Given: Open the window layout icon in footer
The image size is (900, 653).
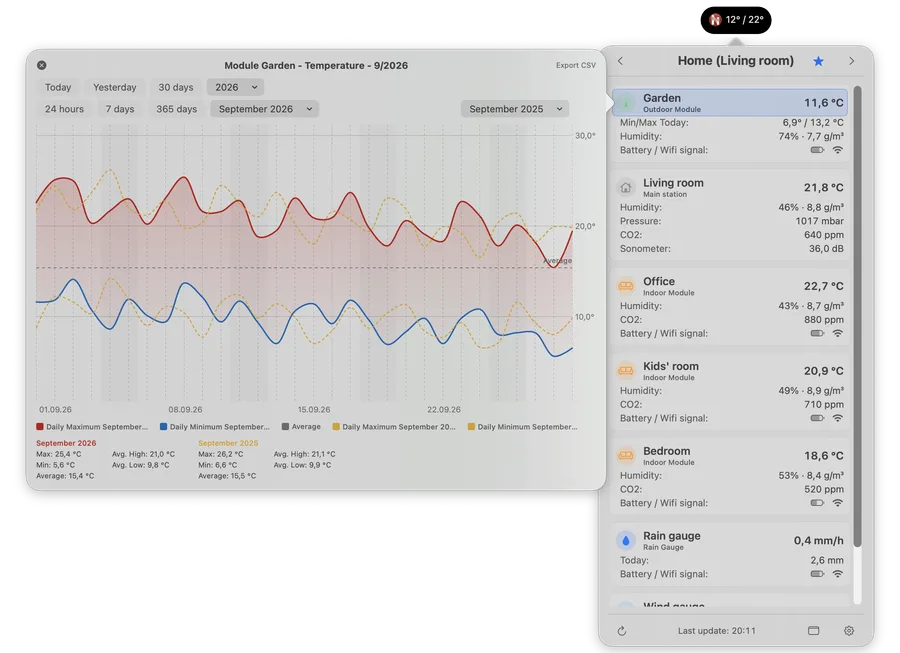Looking at the screenshot, I should (x=814, y=631).
